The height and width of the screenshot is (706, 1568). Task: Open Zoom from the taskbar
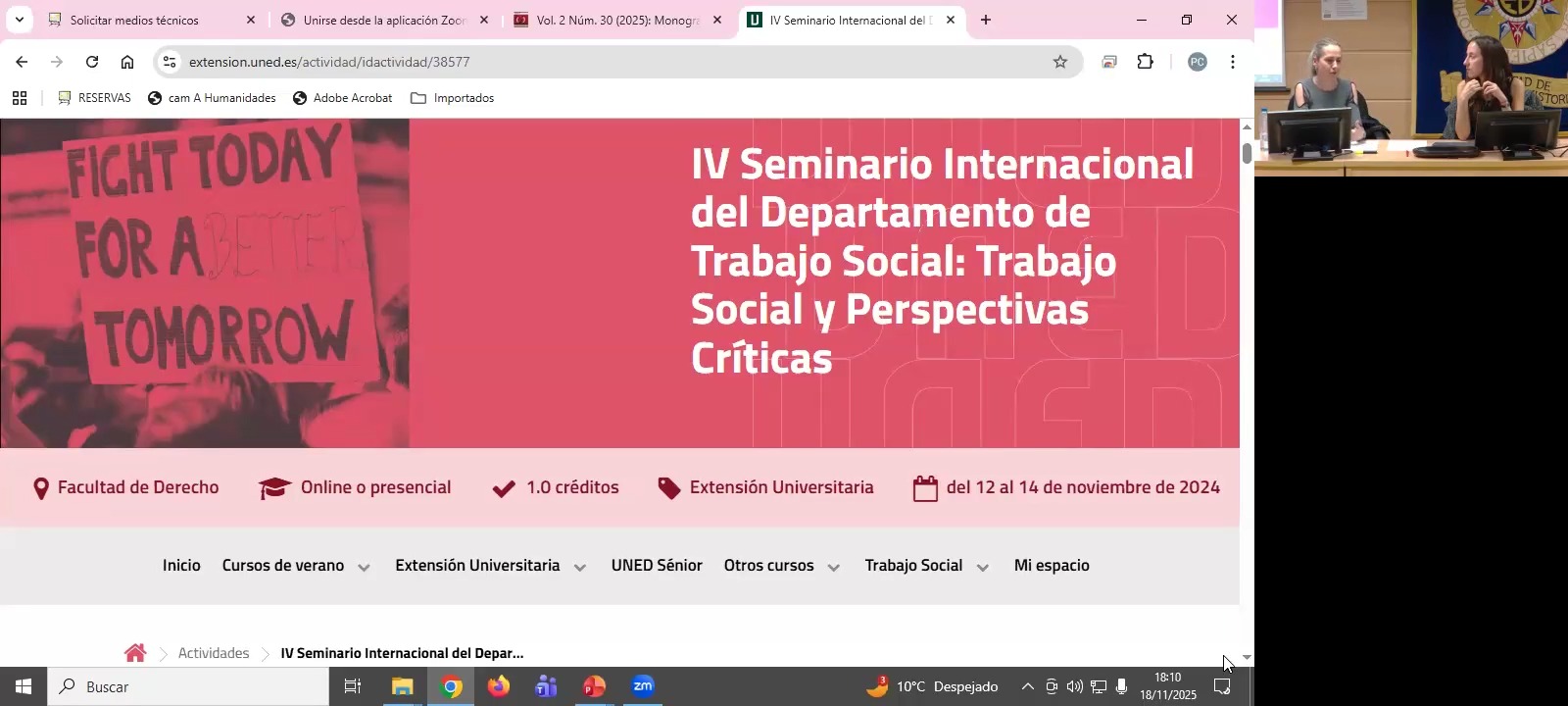[643, 686]
